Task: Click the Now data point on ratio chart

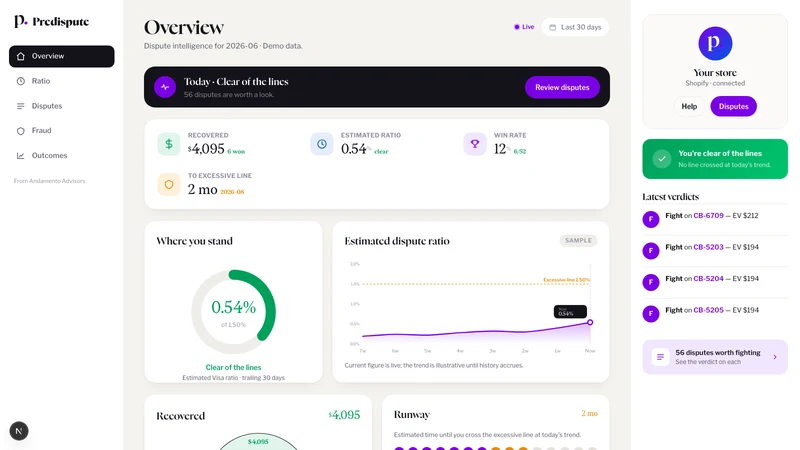Action: (590, 322)
